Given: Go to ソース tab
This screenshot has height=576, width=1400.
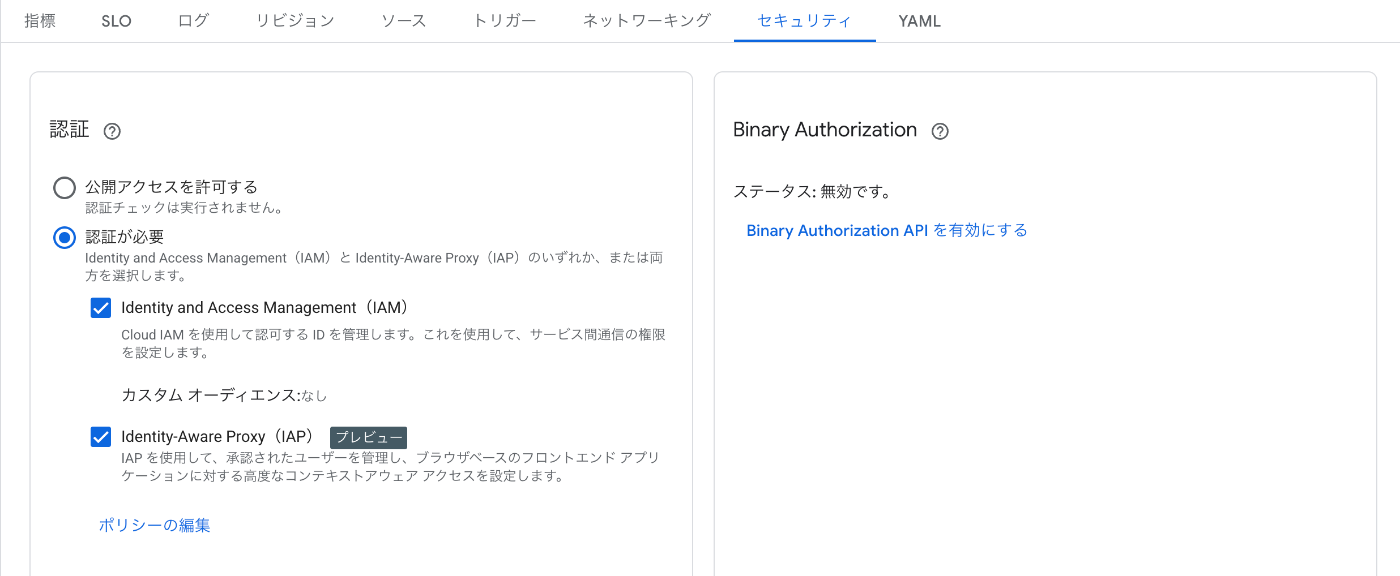Looking at the screenshot, I should pos(404,21).
